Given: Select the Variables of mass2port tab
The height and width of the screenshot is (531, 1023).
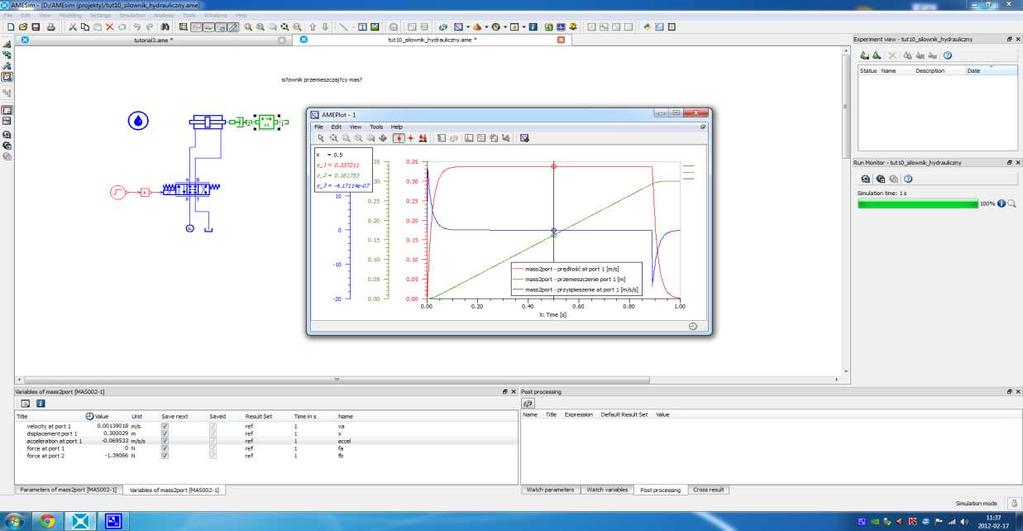Looking at the screenshot, I should (174, 489).
